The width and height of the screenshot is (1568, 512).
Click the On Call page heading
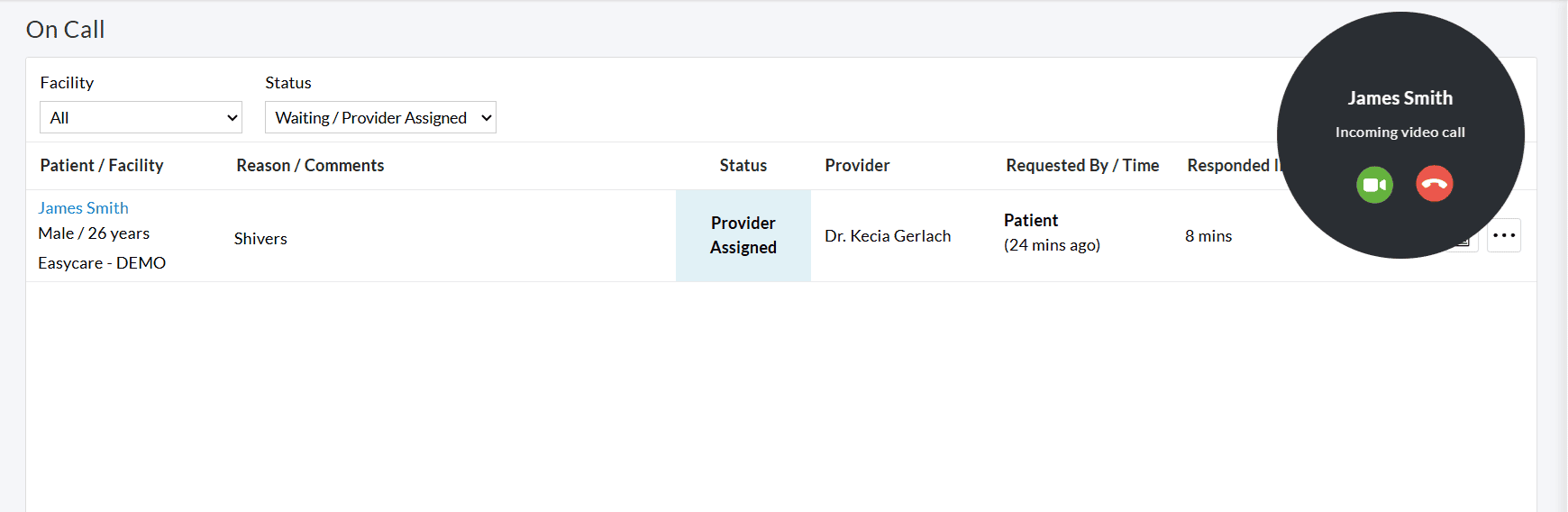[65, 30]
